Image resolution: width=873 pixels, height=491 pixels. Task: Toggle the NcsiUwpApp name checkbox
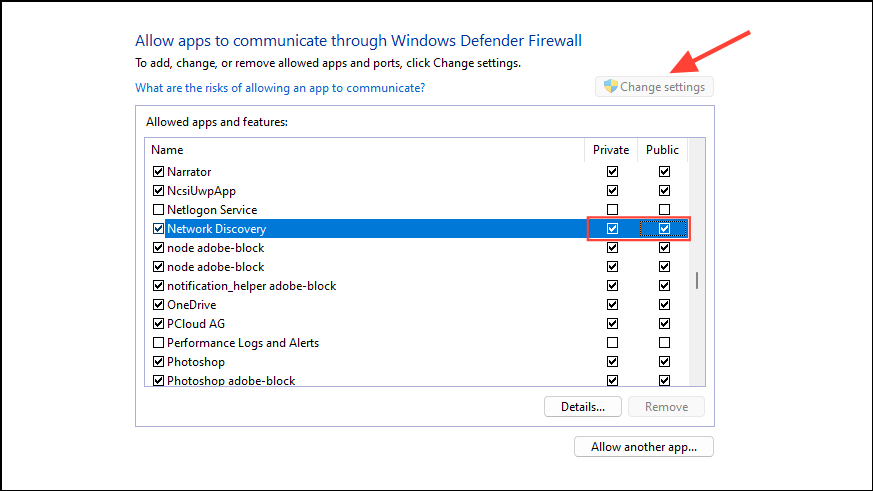click(158, 190)
